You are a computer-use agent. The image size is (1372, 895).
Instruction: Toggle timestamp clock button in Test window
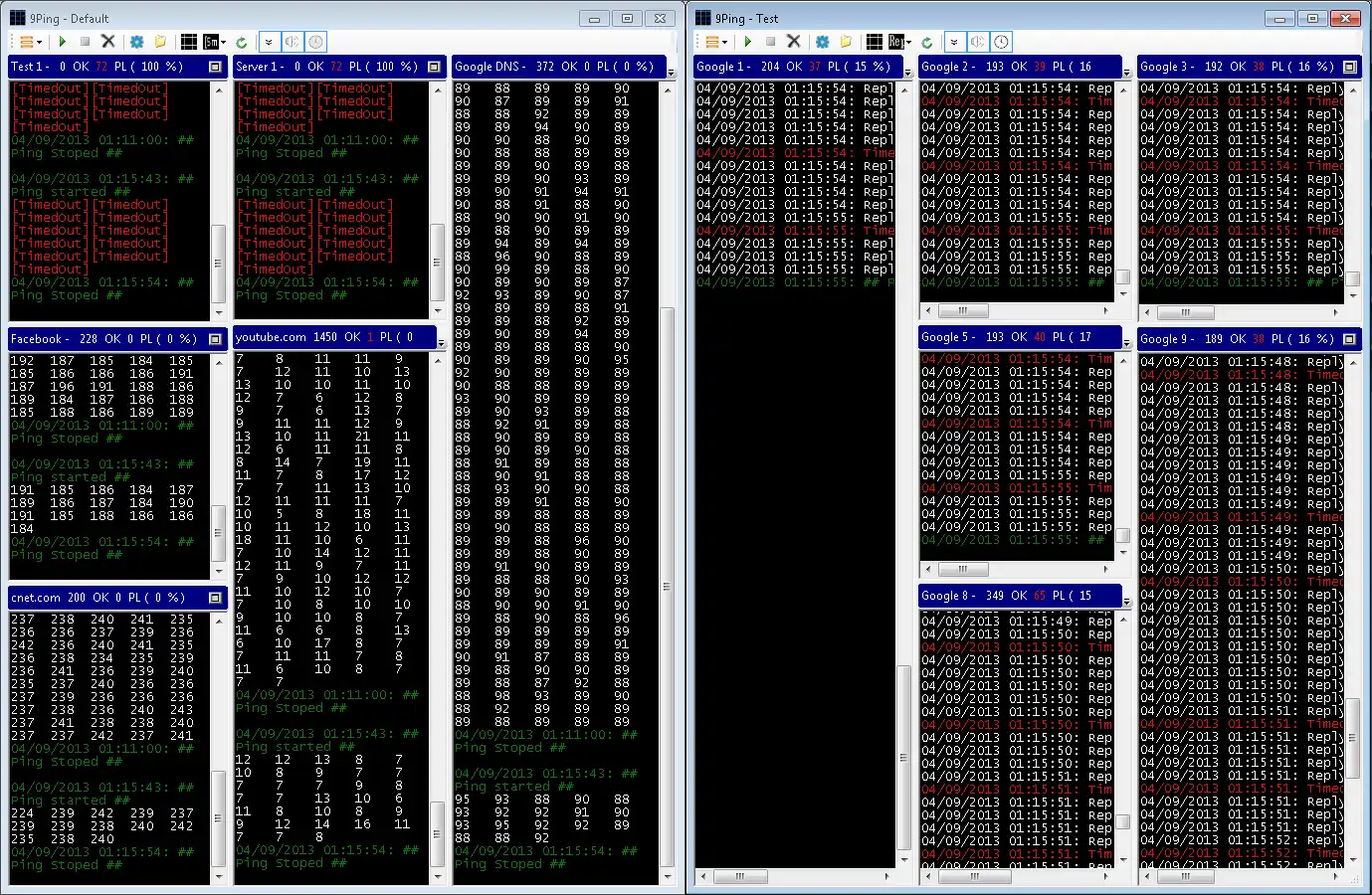1002,42
